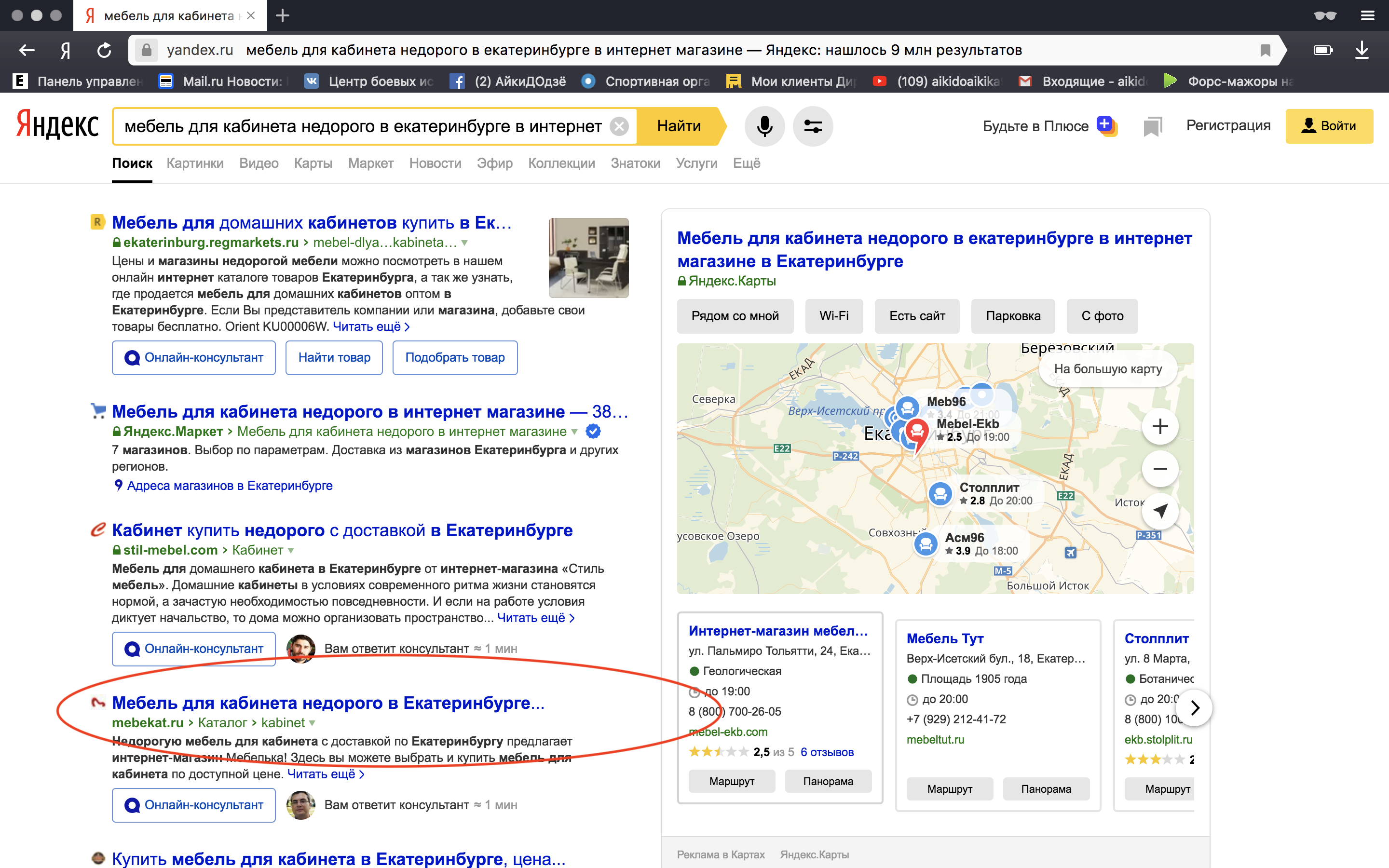1389x868 pixels.
Task: Click the office furniture result thumbnail
Action: (588, 258)
